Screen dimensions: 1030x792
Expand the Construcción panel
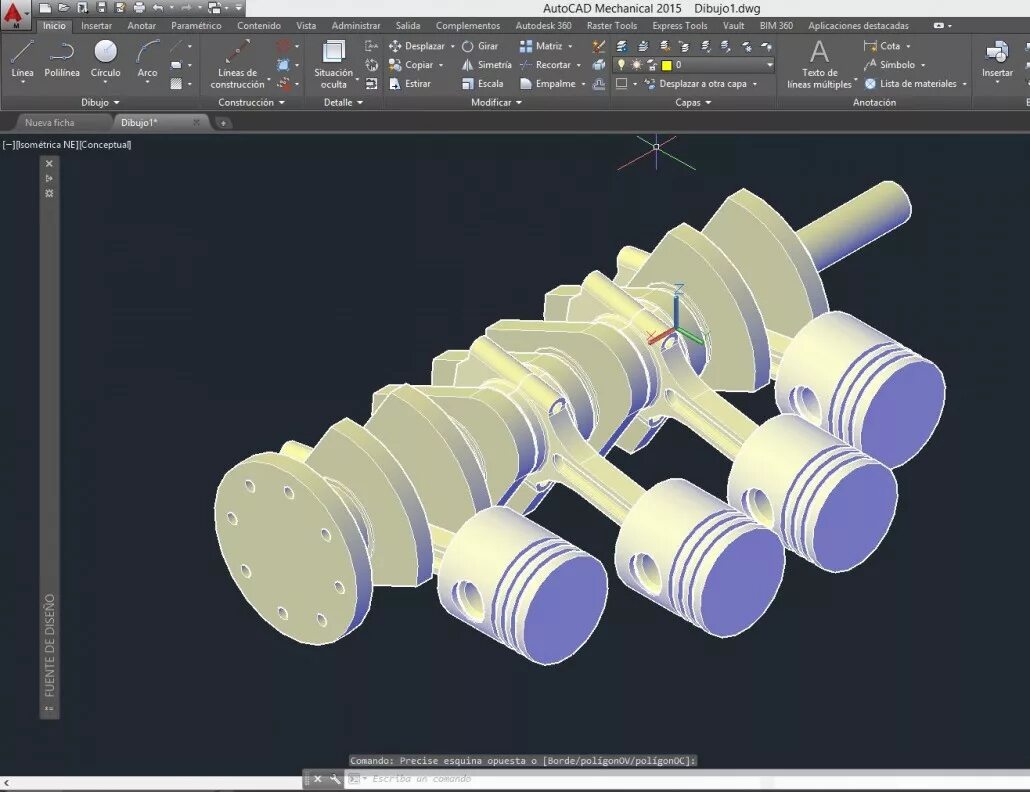(x=252, y=102)
